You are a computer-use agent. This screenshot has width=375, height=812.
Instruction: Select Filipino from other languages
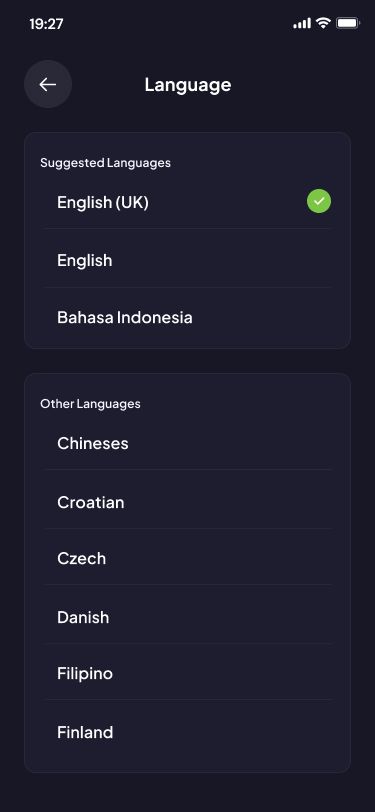pyautogui.click(x=188, y=673)
